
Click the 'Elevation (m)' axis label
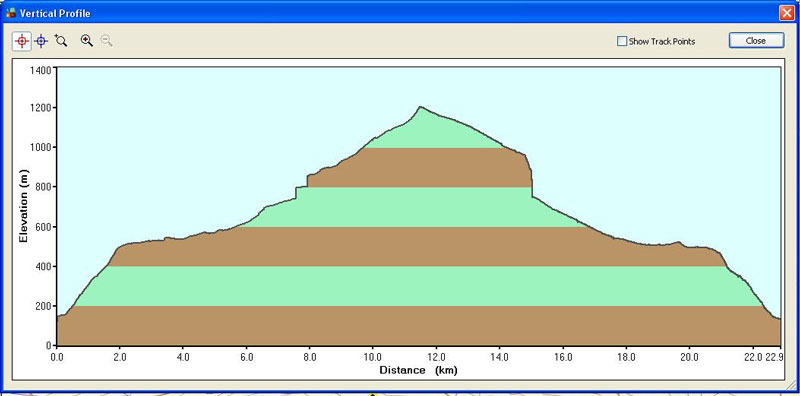23,205
